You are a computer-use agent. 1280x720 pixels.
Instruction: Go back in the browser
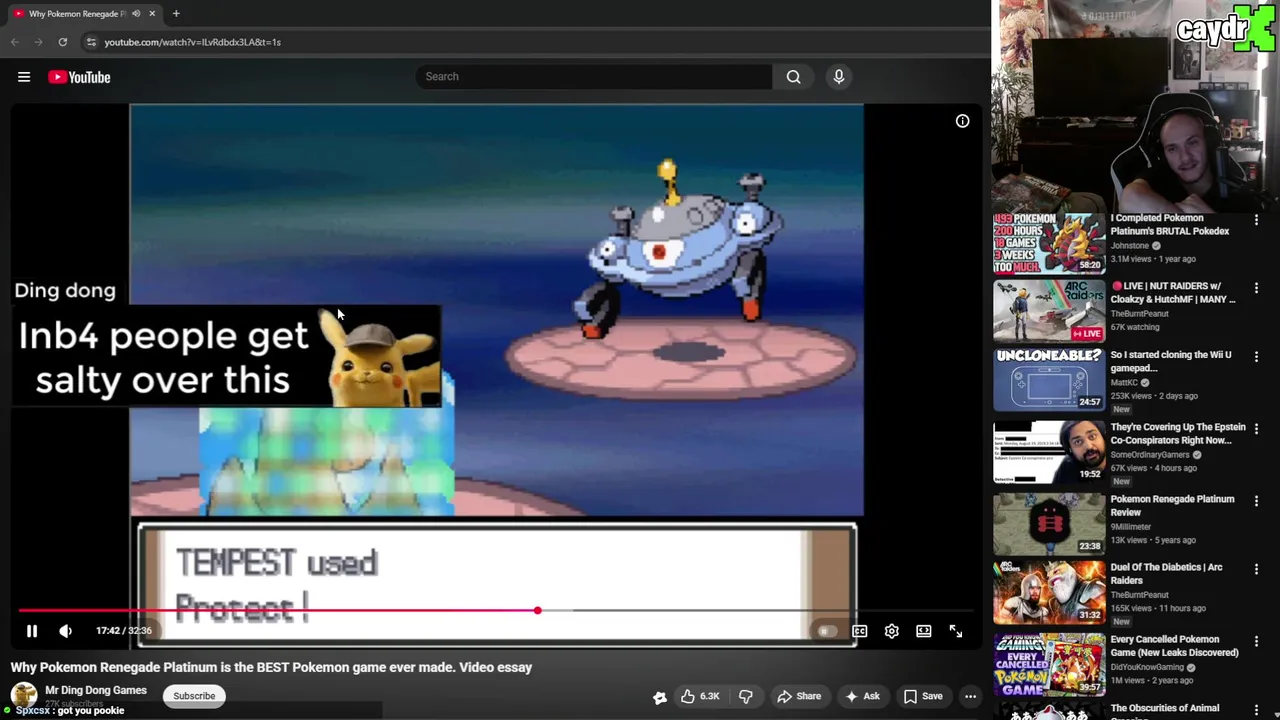coord(14,42)
